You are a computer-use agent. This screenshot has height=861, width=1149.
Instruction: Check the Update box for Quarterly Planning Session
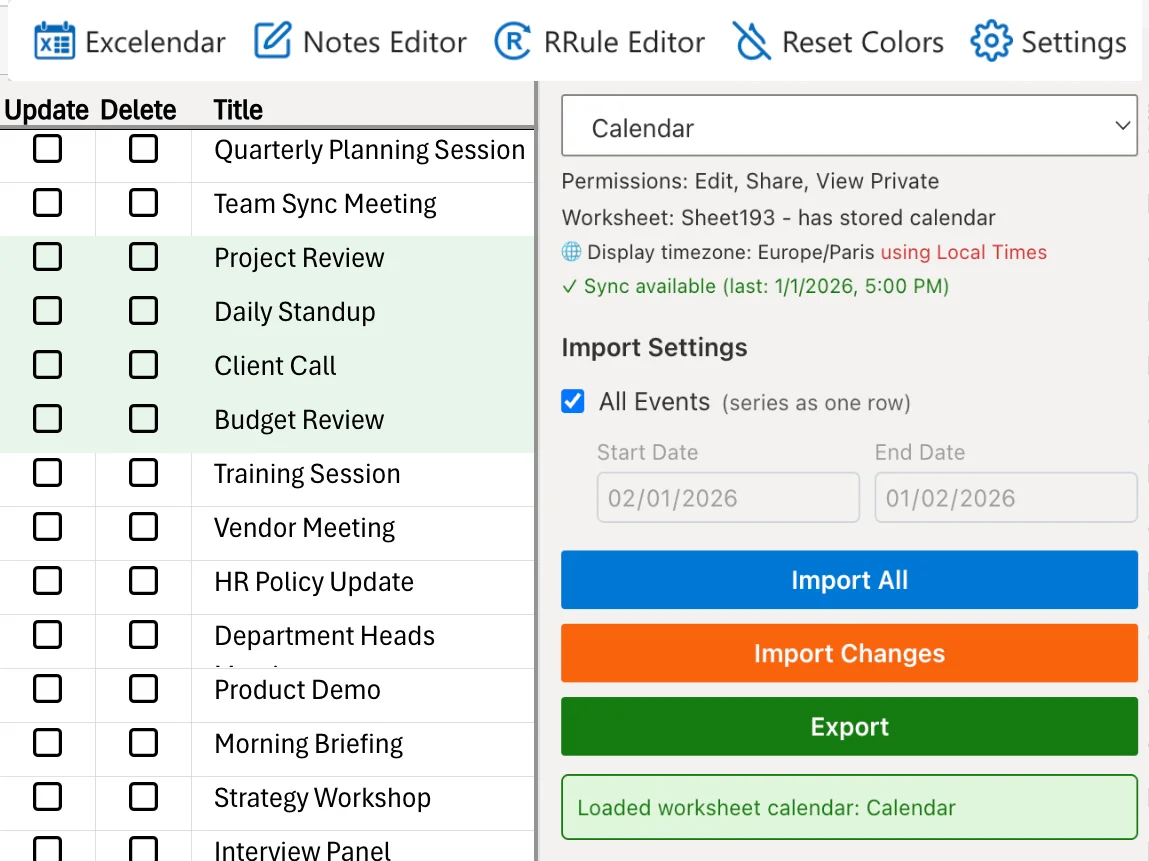coord(47,148)
